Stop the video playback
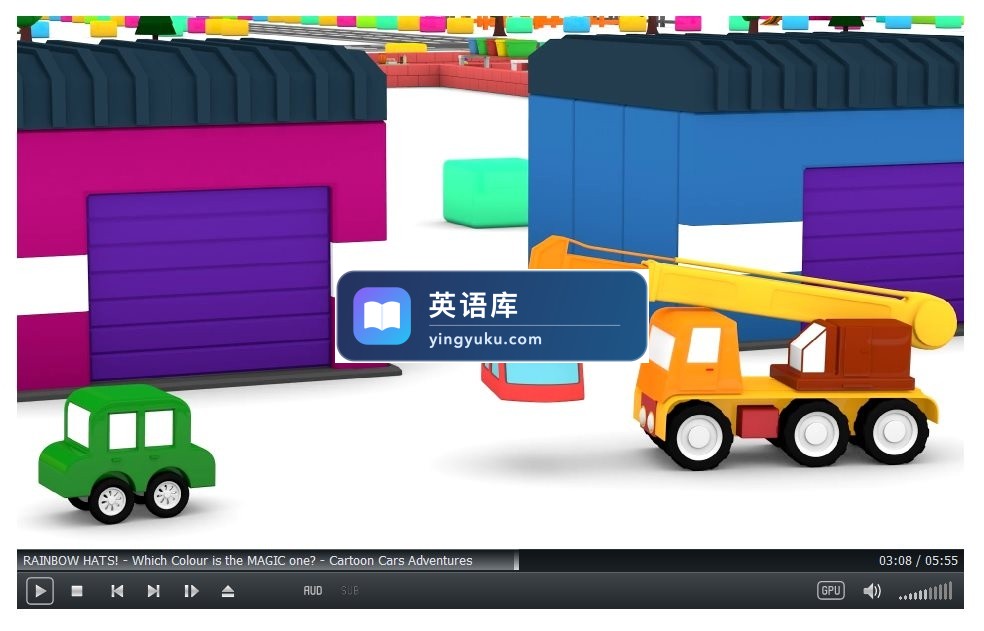The width and height of the screenshot is (984, 631). pyautogui.click(x=77, y=591)
